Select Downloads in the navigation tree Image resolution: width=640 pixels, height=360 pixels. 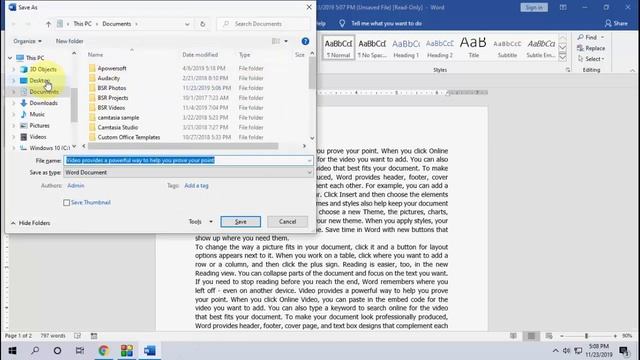(x=43, y=103)
